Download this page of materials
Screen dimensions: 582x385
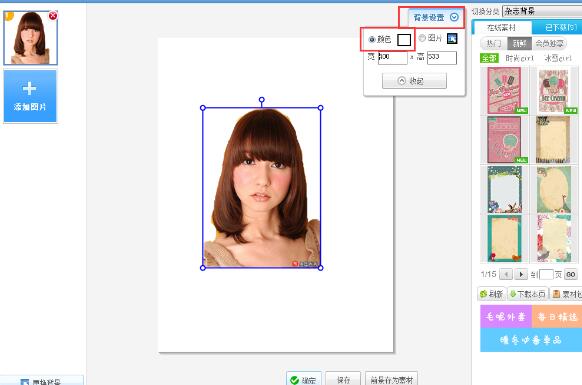point(528,294)
